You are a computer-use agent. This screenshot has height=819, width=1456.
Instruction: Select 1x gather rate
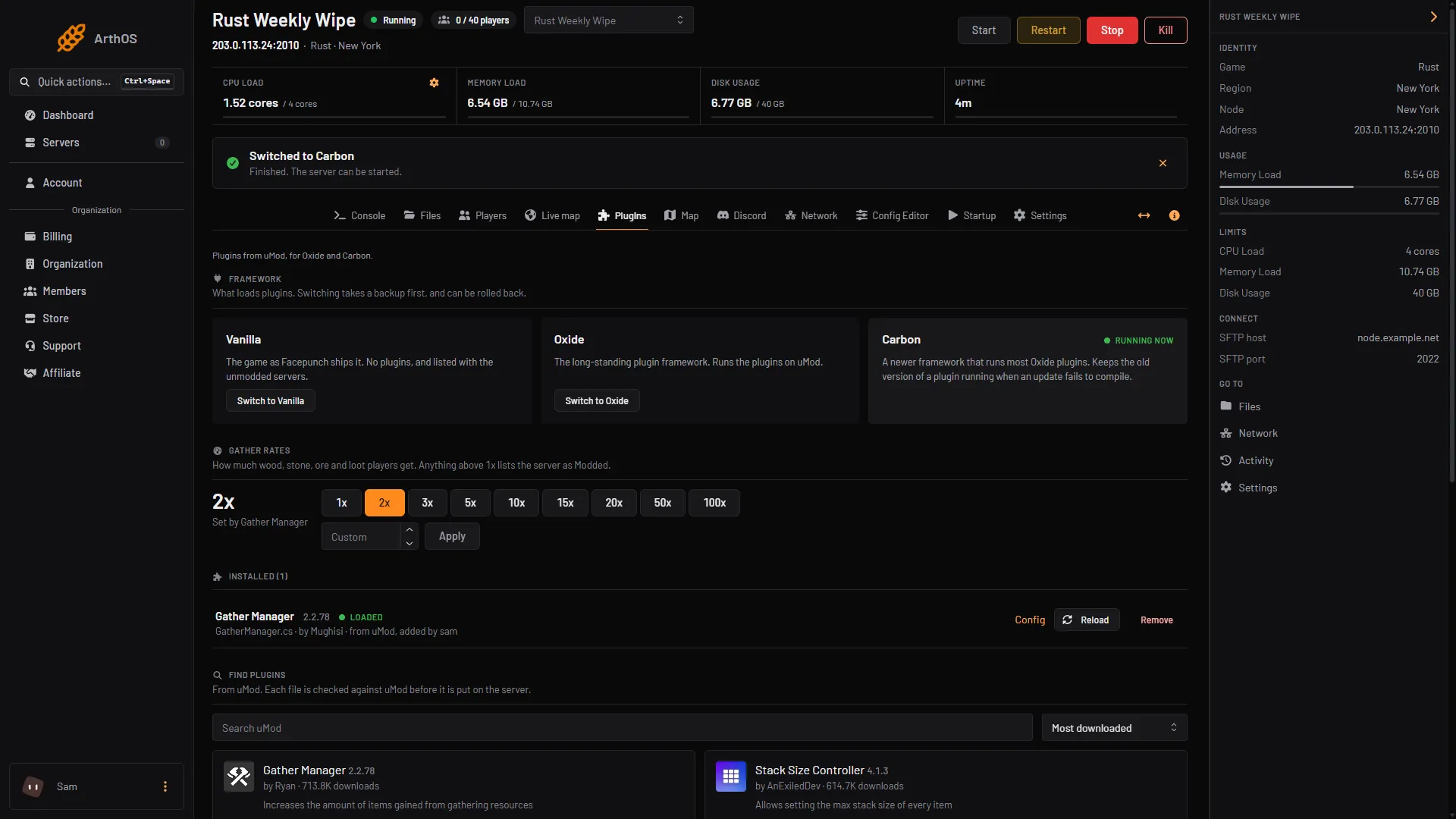click(341, 503)
